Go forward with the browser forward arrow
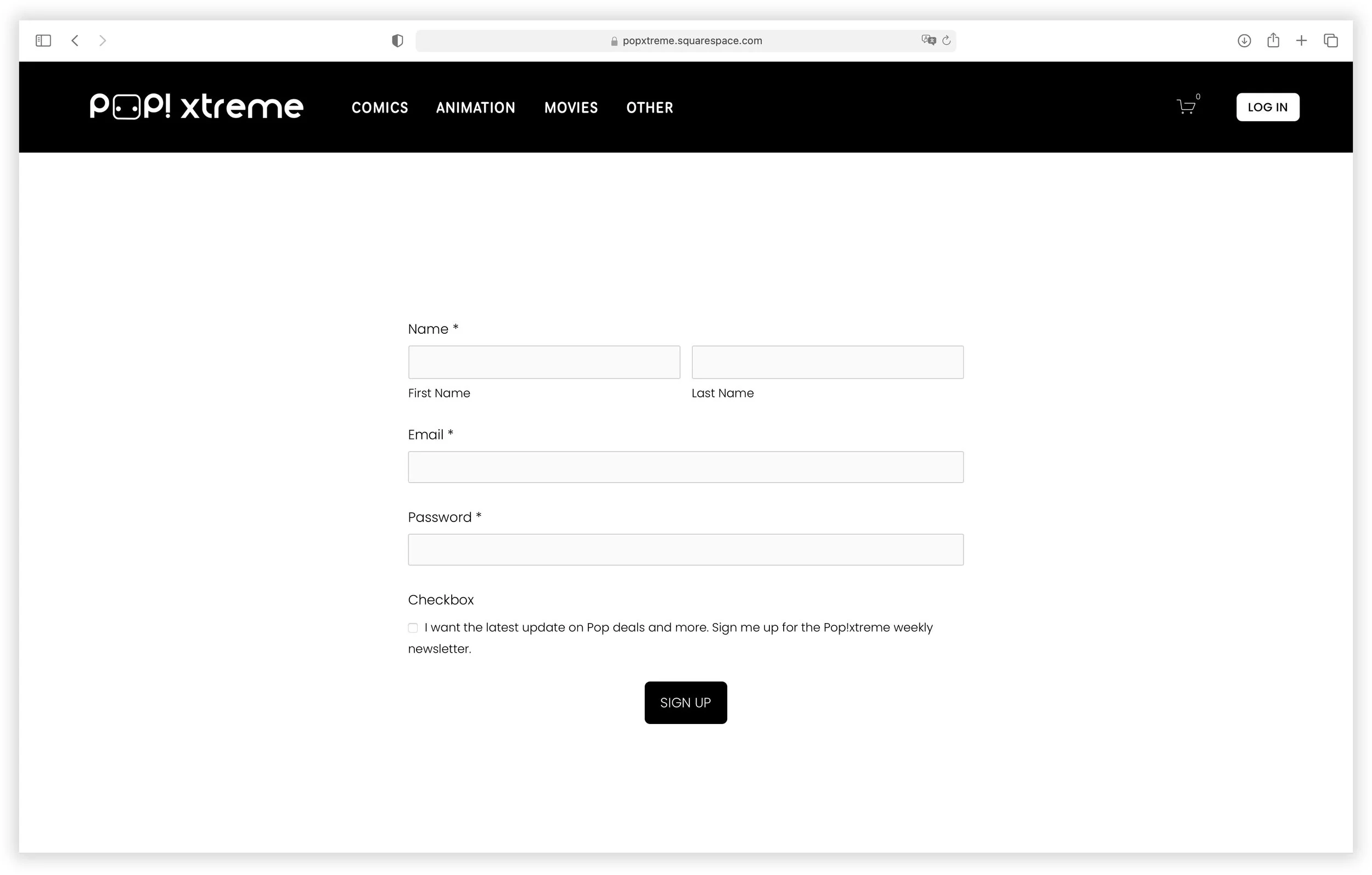Screen dimensions: 1372x875 (103, 41)
